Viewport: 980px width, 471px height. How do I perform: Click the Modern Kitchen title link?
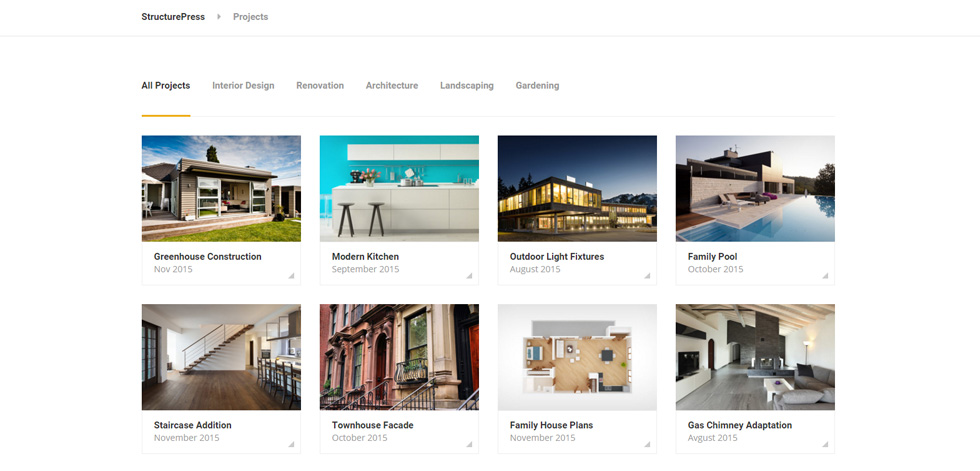click(x=365, y=257)
